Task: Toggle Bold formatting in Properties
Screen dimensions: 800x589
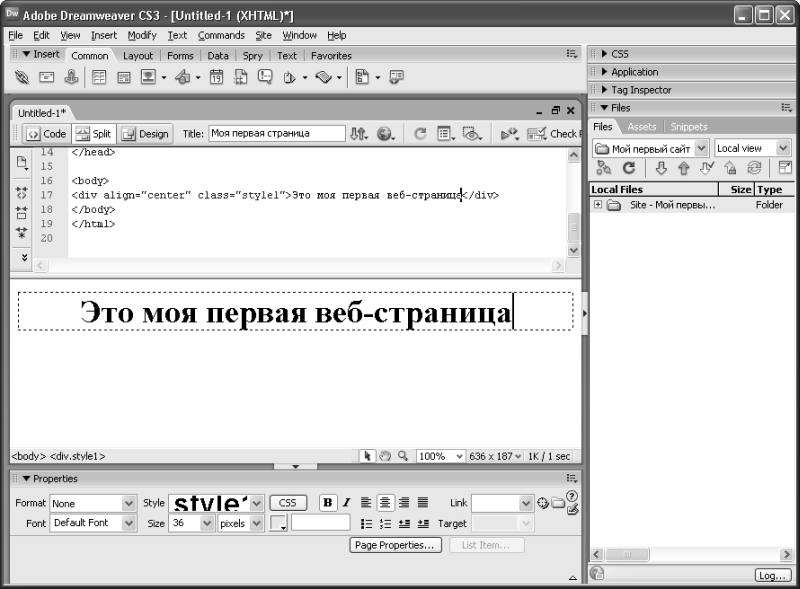Action: coord(327,503)
